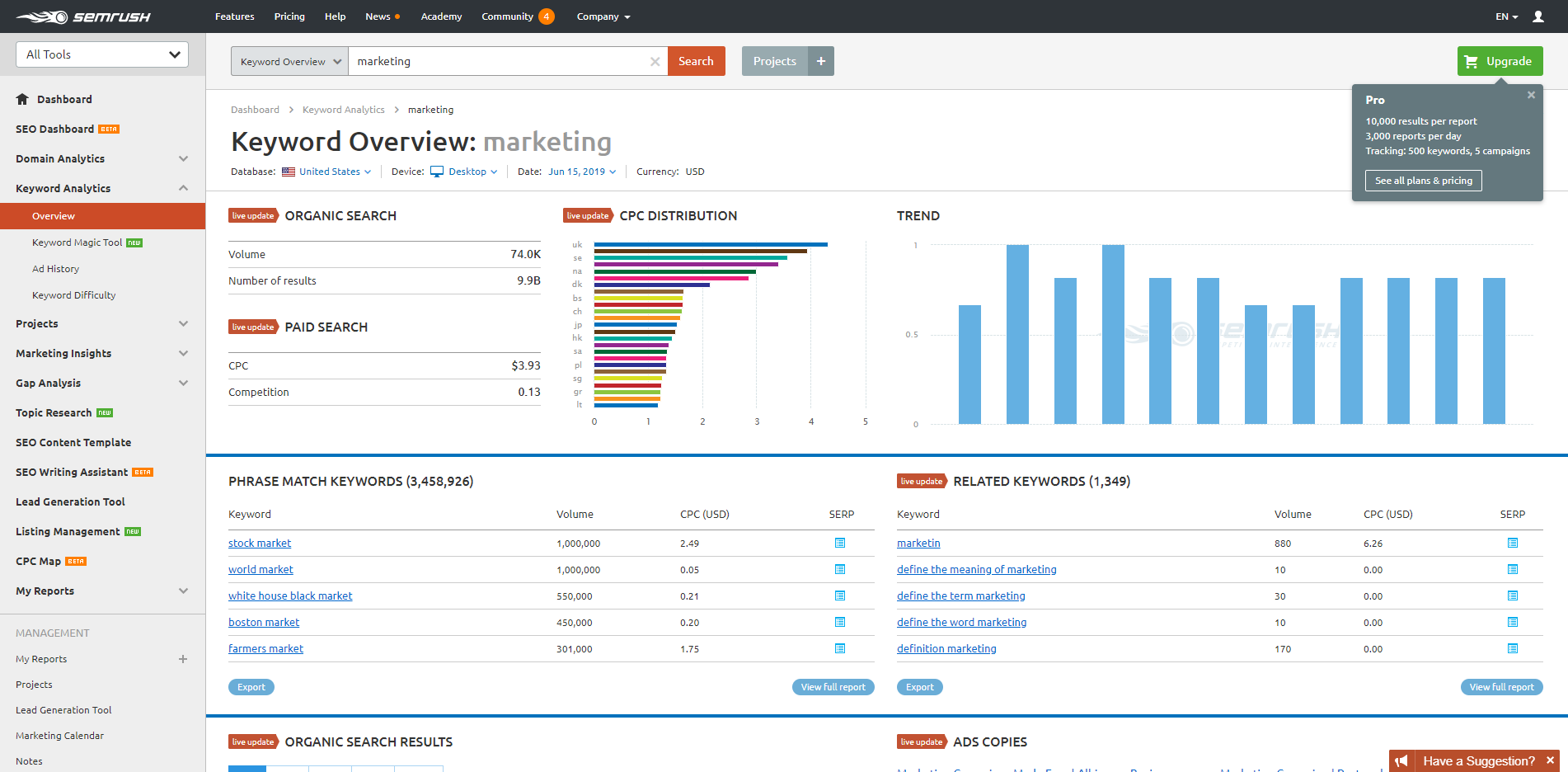The width and height of the screenshot is (1568, 772).
Task: Export related keywords
Action: pyautogui.click(x=920, y=687)
